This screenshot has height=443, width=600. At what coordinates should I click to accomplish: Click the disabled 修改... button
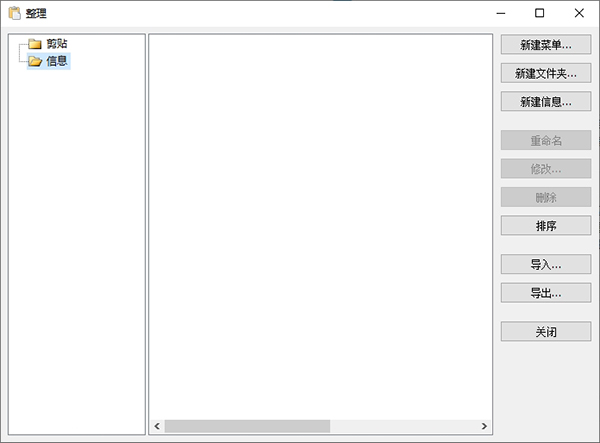tap(546, 169)
